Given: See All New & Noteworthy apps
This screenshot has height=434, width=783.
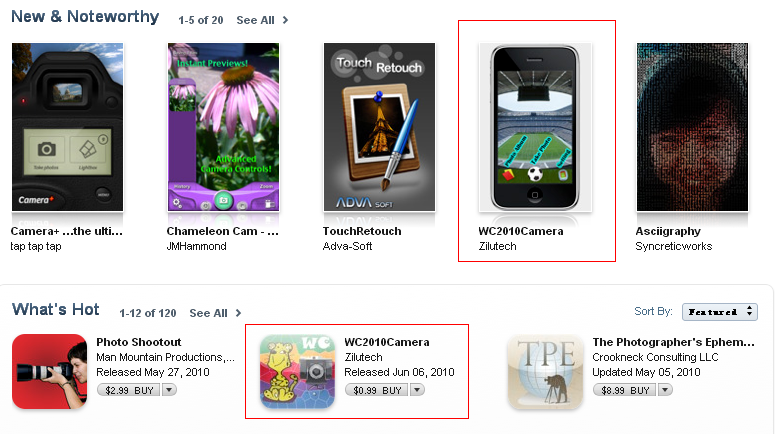Looking at the screenshot, I should tap(262, 20).
